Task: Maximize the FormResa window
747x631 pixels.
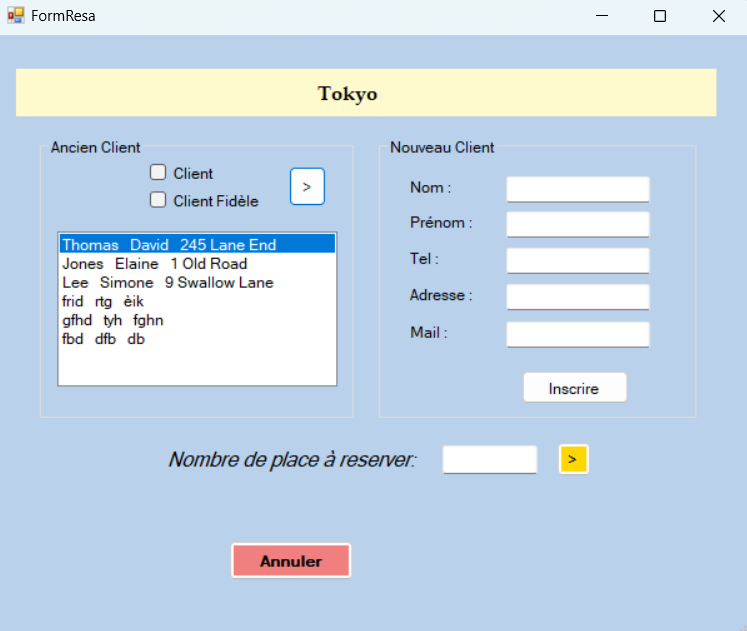Action: (x=660, y=16)
